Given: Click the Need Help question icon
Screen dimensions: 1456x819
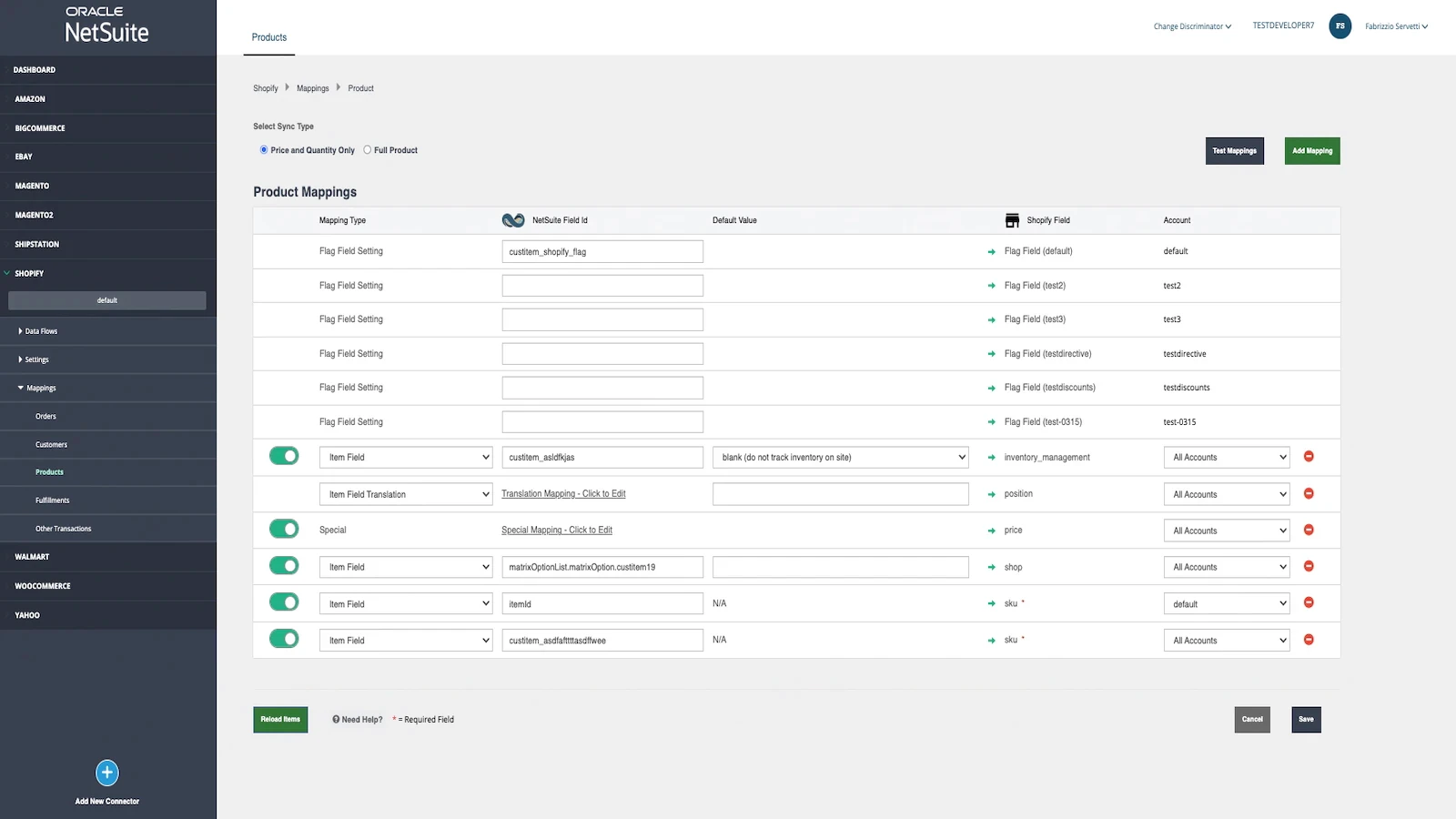Looking at the screenshot, I should tap(336, 719).
